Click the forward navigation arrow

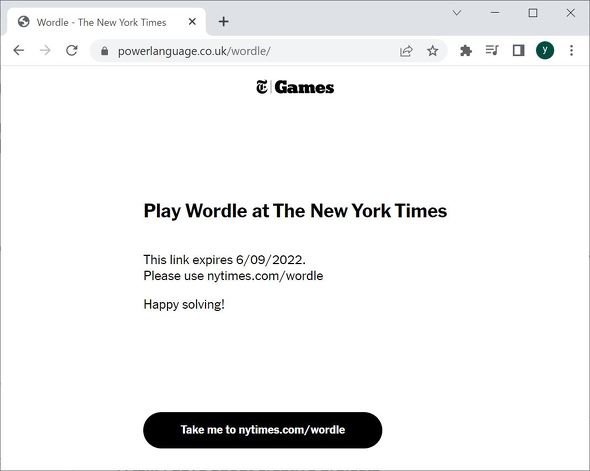click(45, 50)
